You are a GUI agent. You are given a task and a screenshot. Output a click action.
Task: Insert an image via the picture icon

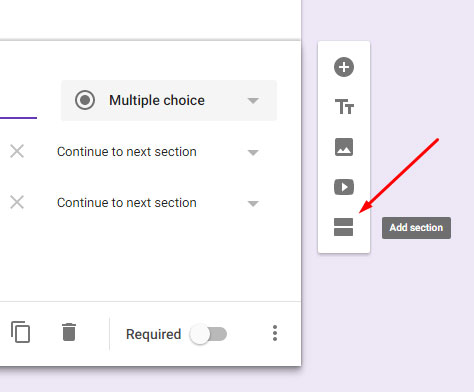344,147
